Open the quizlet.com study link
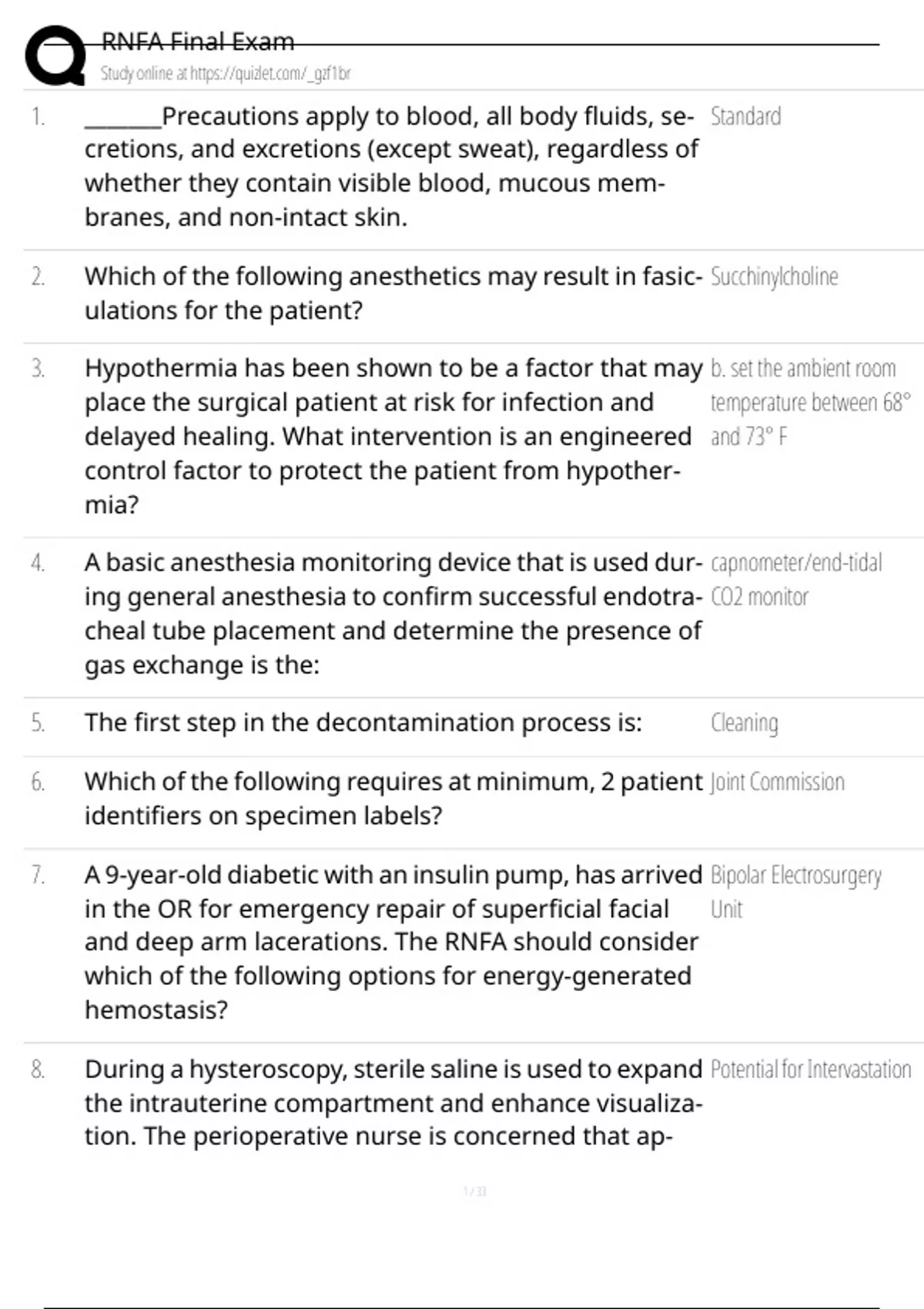The width and height of the screenshot is (924, 1309). (x=226, y=74)
